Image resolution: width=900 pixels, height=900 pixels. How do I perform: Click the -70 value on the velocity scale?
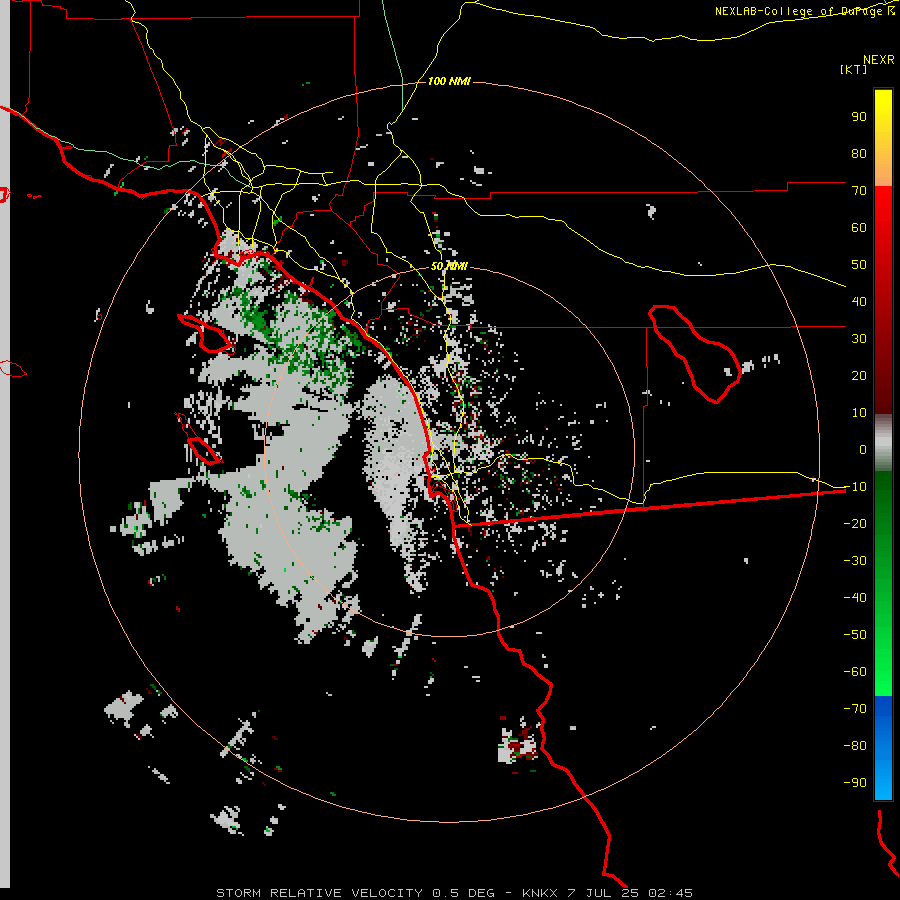click(x=855, y=709)
